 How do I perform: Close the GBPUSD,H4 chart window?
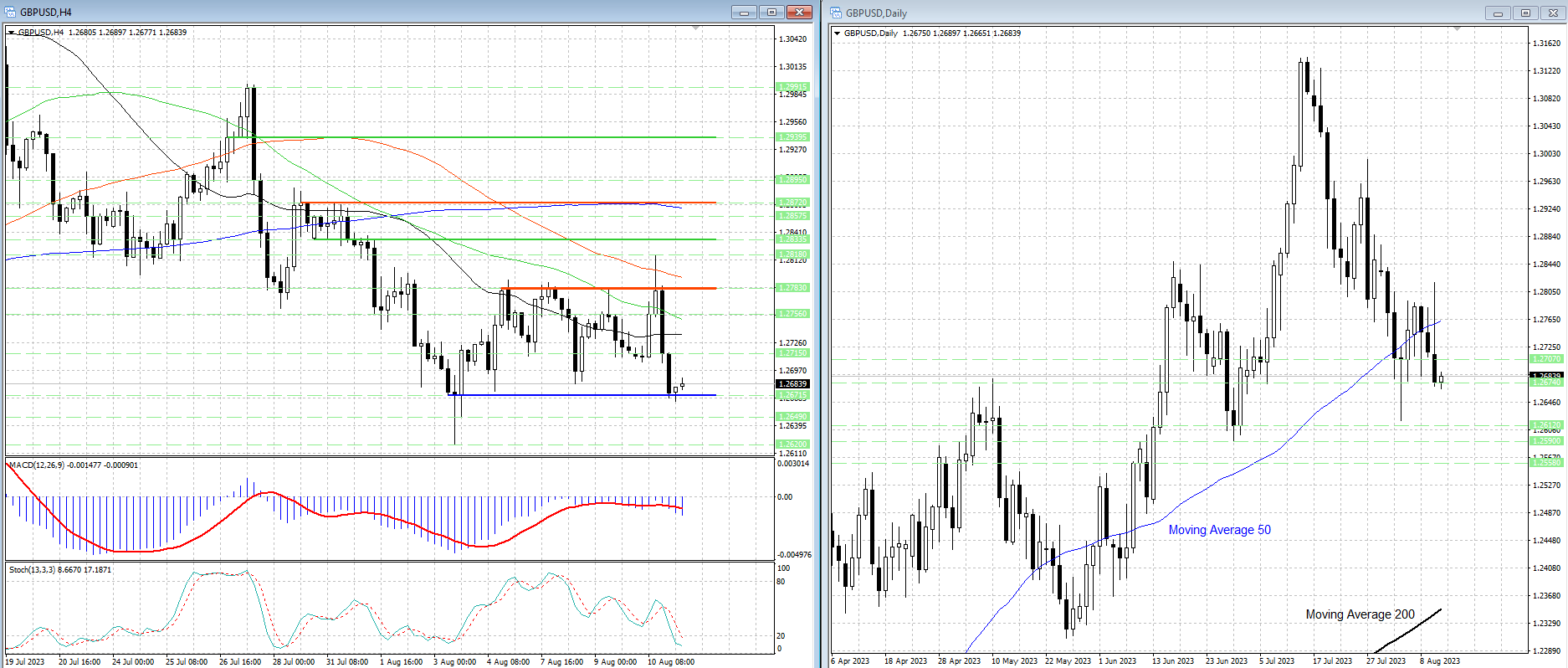(799, 13)
